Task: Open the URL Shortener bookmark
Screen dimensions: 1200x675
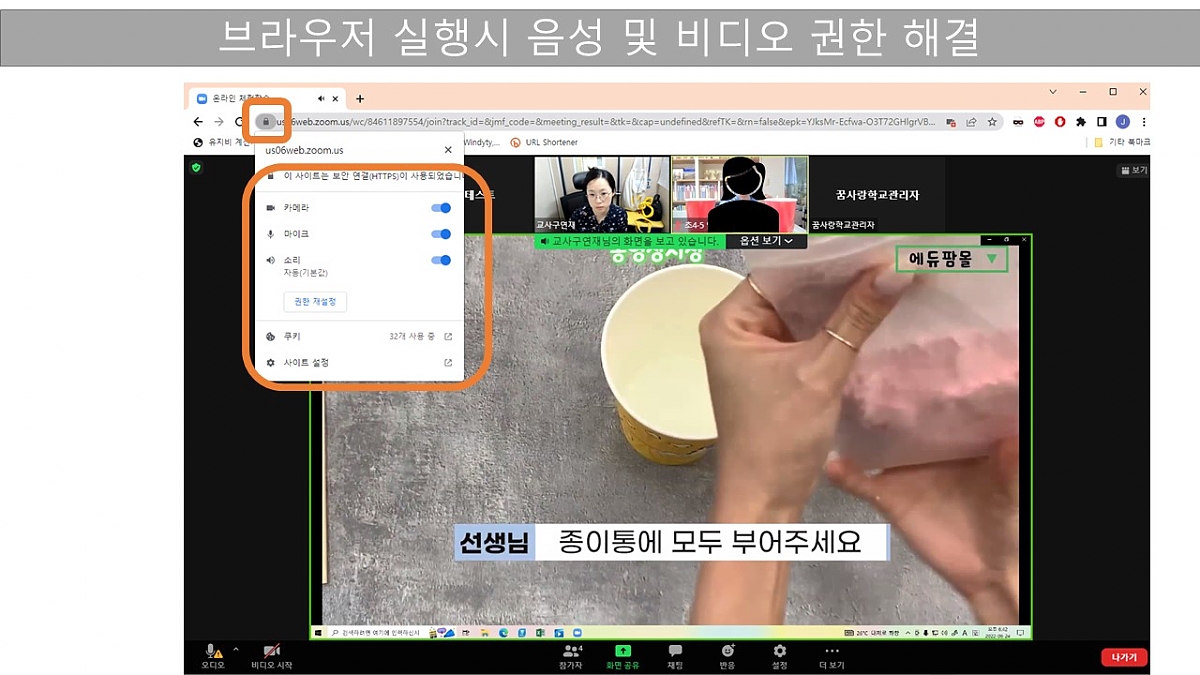Action: (x=544, y=142)
